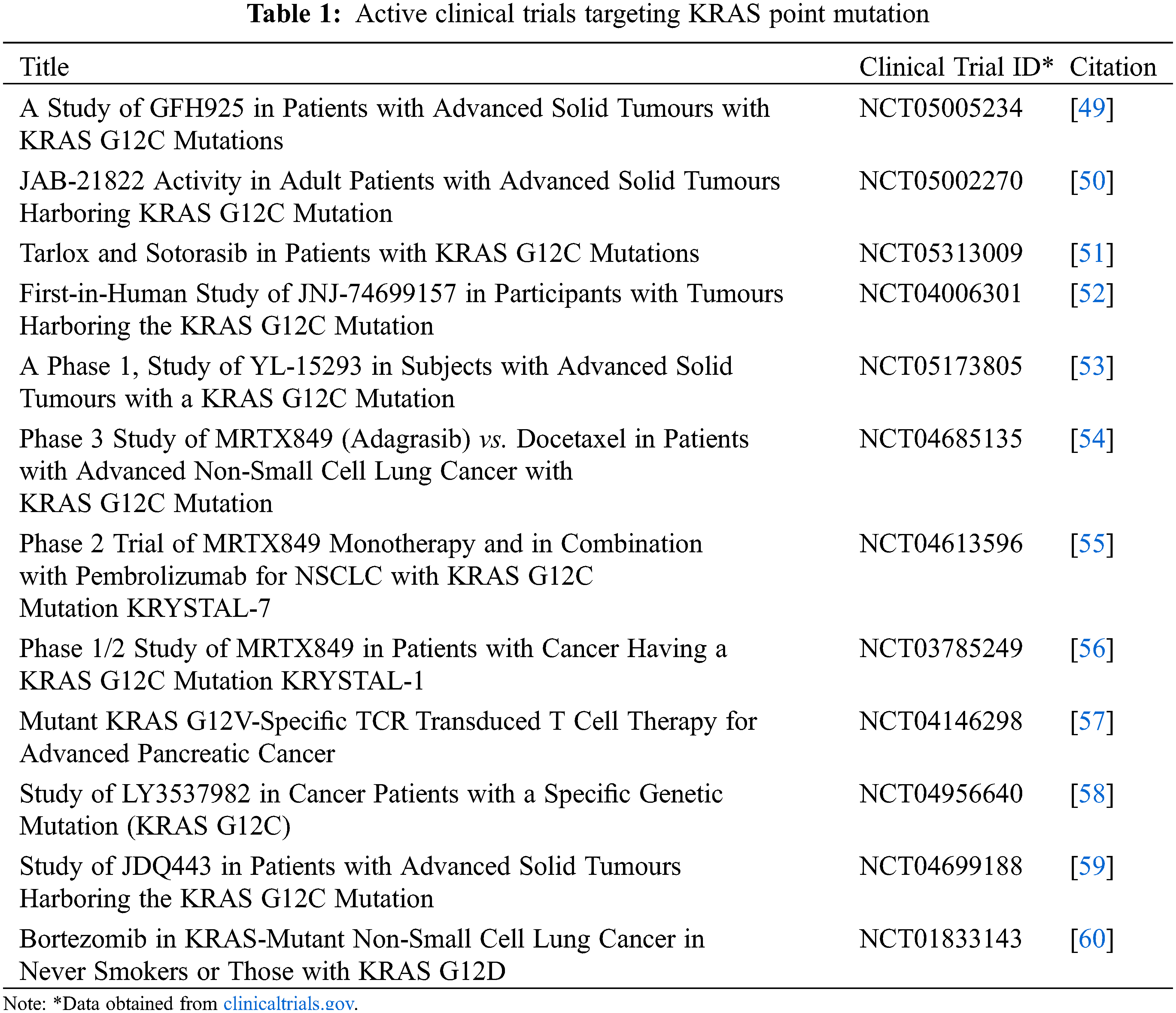Click the trial ID NCT01833143
Image resolution: width=1176 pixels, height=1013 pixels.
[940, 939]
